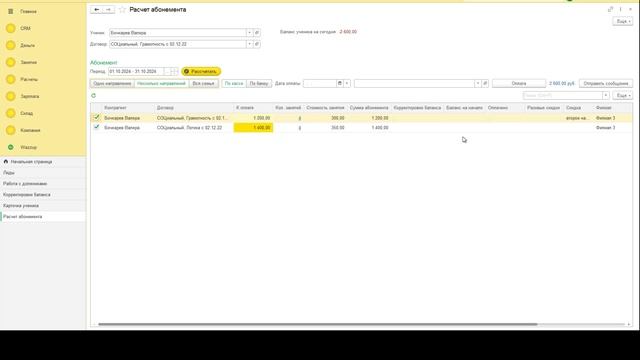Click the horizontal scrollbar under the table
This screenshot has height=360, width=640.
[318, 324]
